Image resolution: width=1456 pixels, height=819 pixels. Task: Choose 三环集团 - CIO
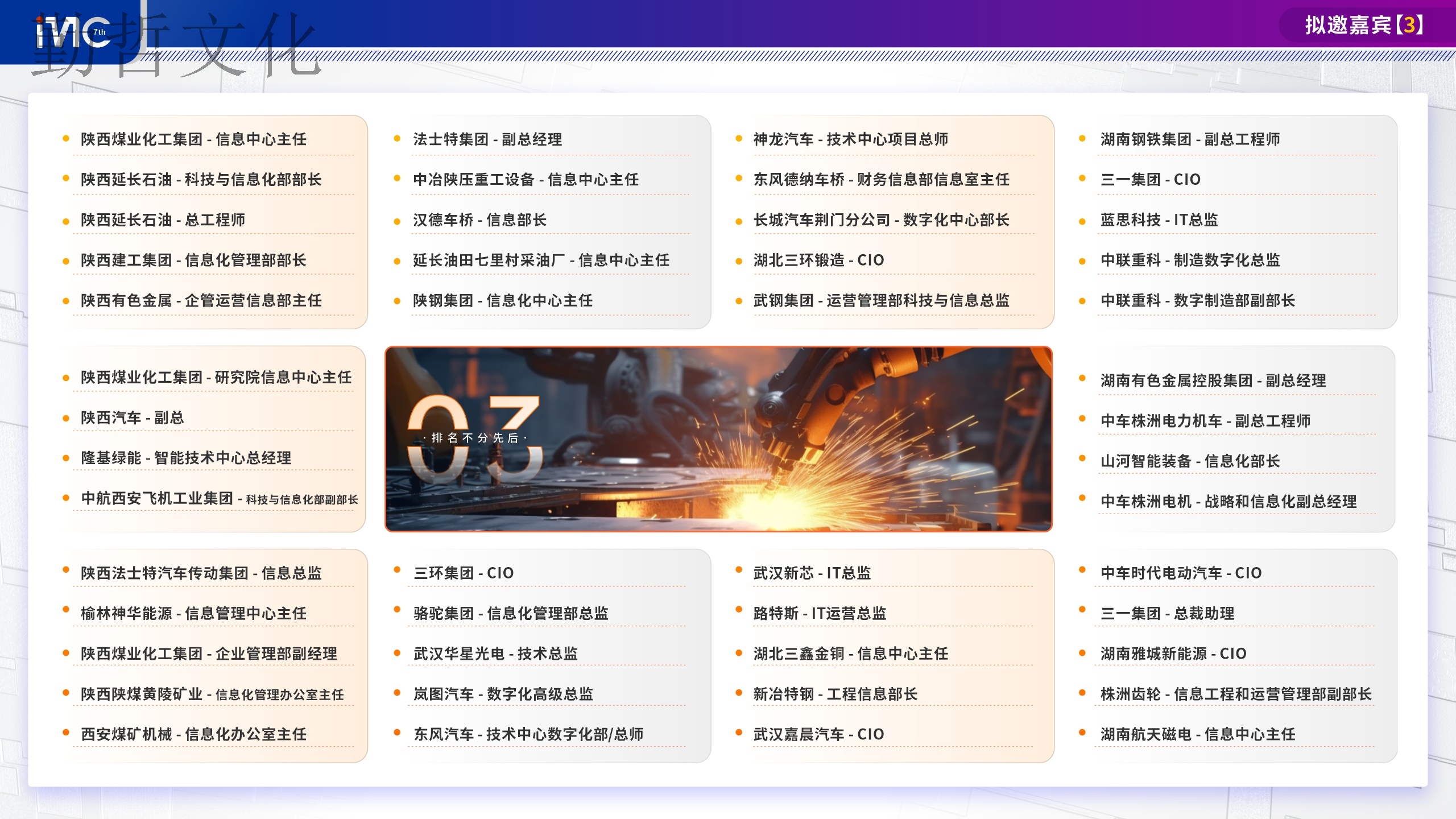[464, 573]
